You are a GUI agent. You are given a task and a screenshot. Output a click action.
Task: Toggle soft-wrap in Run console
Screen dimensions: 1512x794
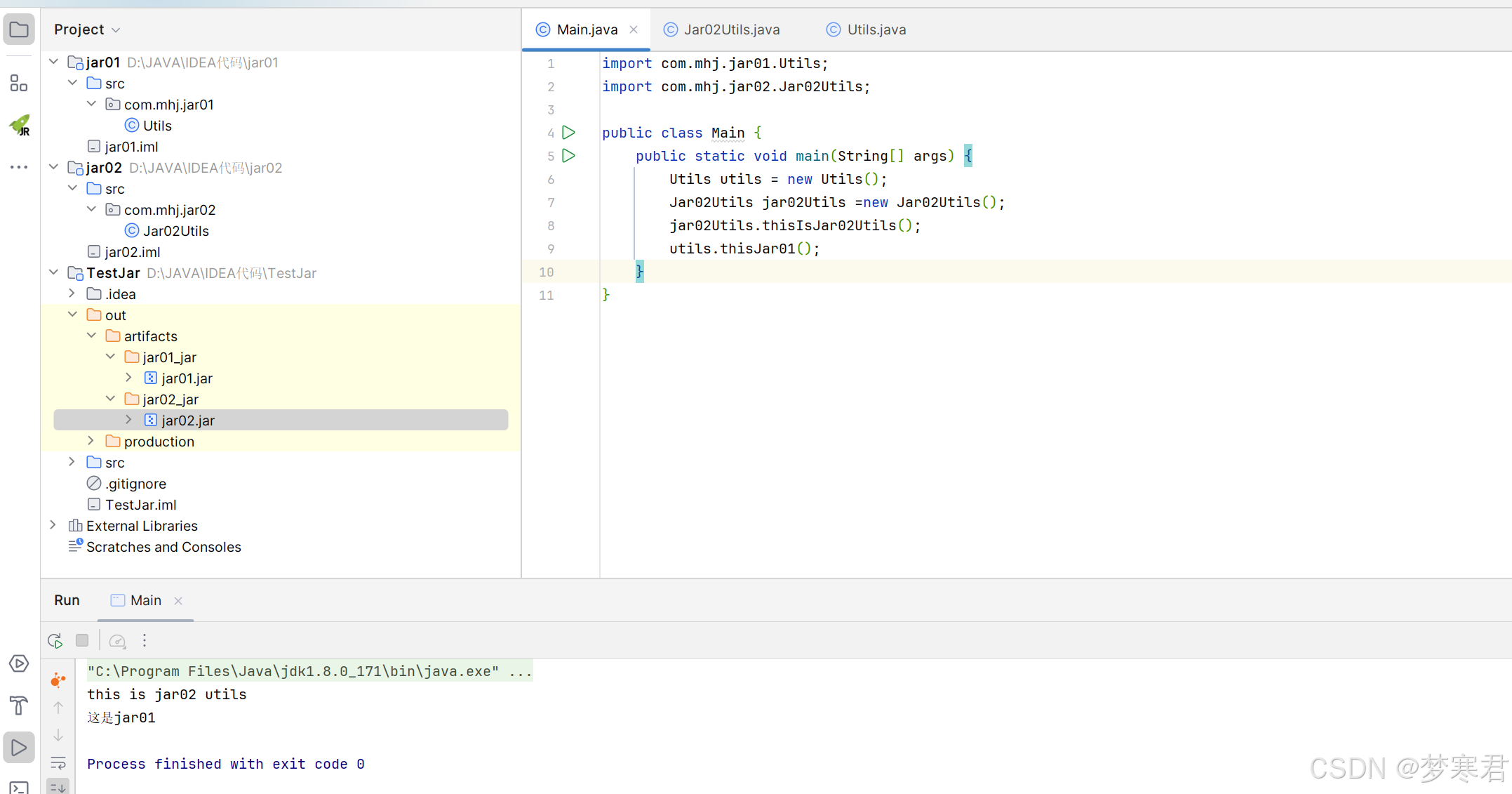point(58,763)
